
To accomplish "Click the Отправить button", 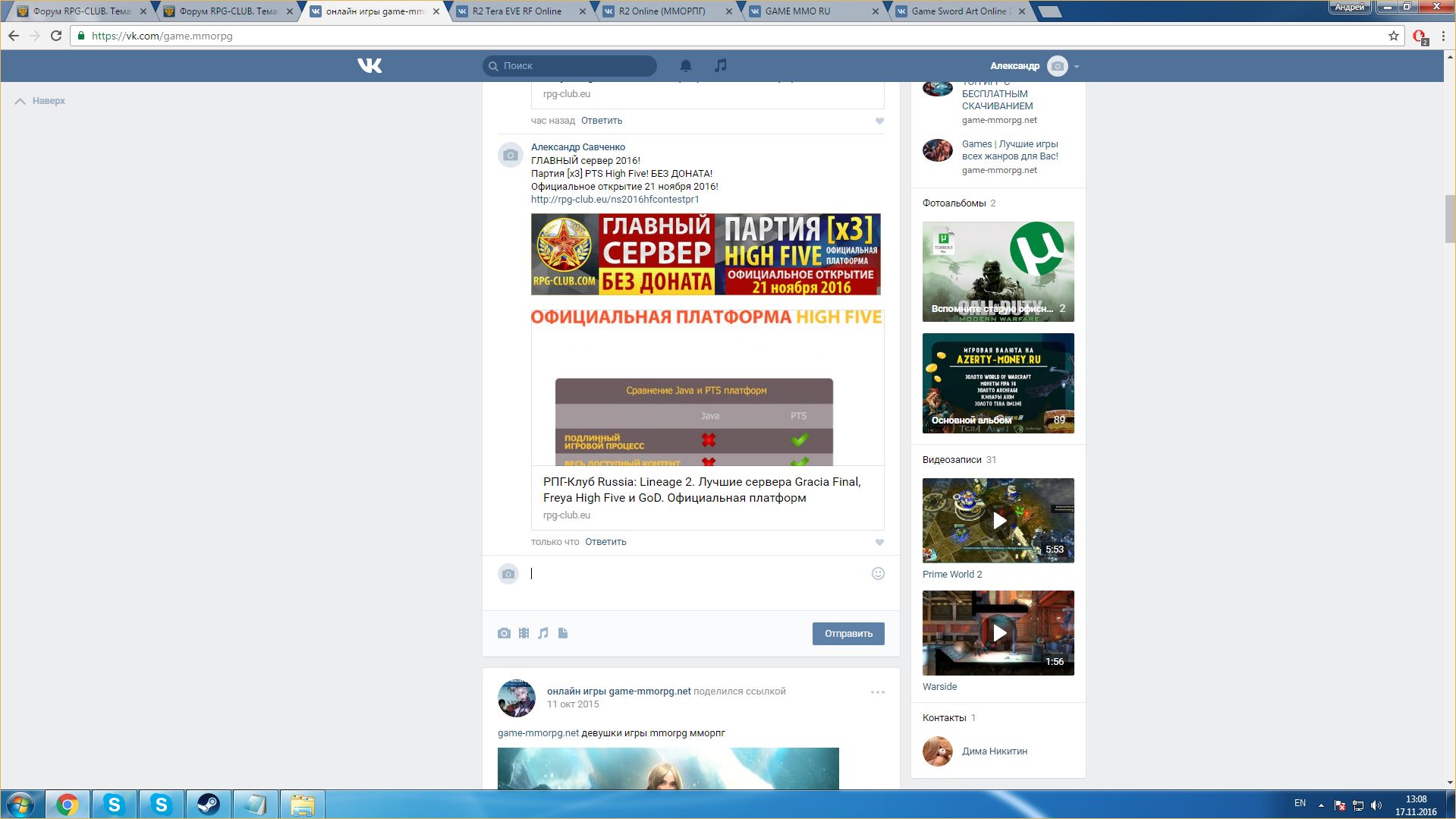I will pyautogui.click(x=848, y=634).
